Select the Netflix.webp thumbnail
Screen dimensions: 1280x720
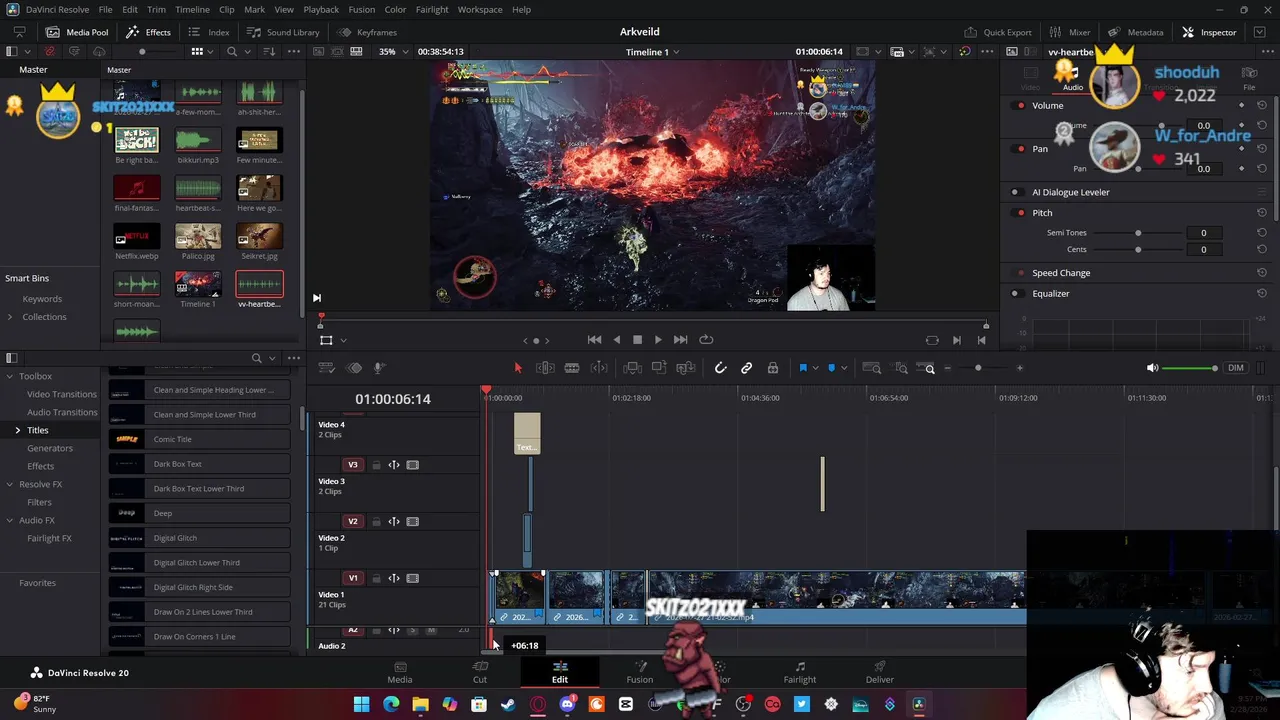click(x=137, y=236)
